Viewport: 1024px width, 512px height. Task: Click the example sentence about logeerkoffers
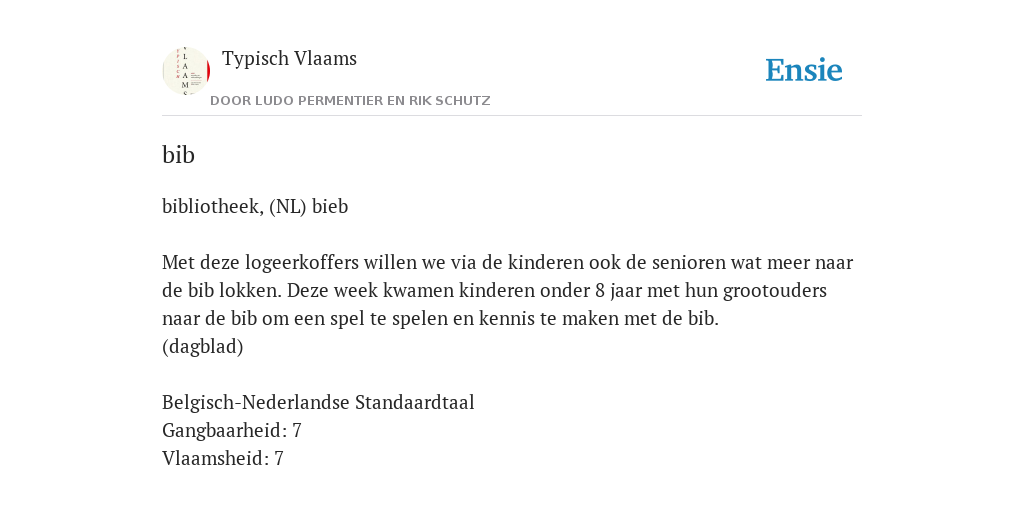507,291
